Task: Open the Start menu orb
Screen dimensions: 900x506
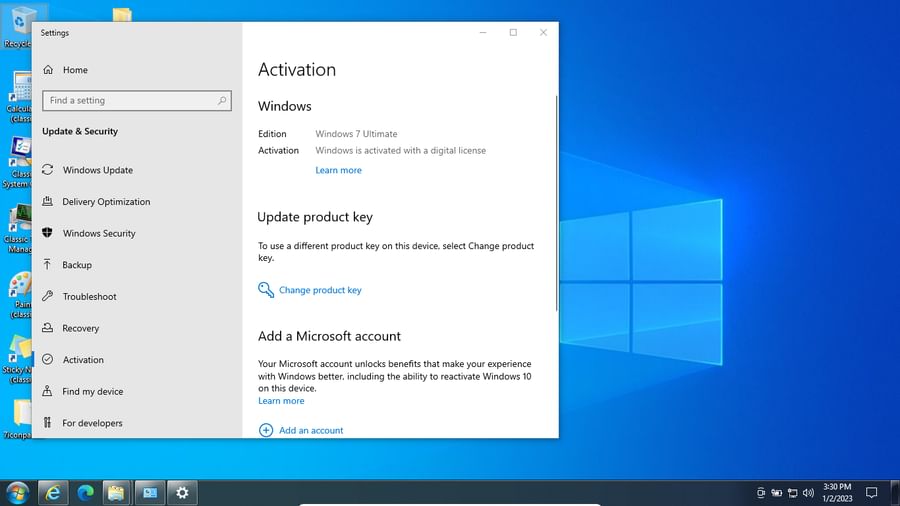Action: click(x=17, y=492)
